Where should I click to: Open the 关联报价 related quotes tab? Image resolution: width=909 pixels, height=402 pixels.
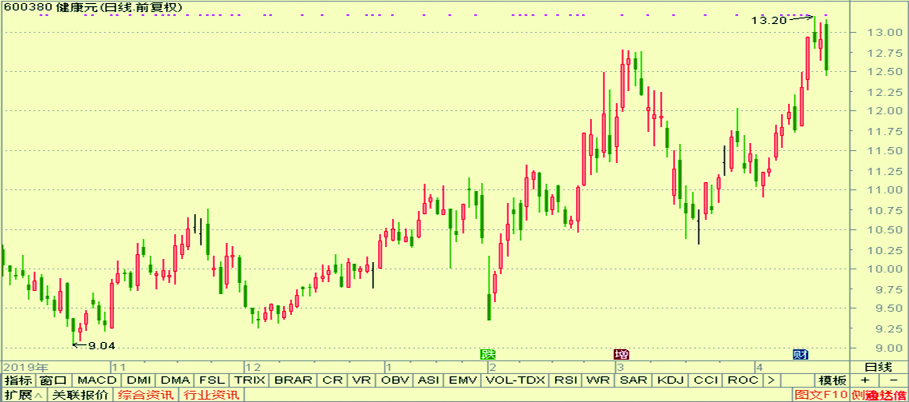[80, 395]
